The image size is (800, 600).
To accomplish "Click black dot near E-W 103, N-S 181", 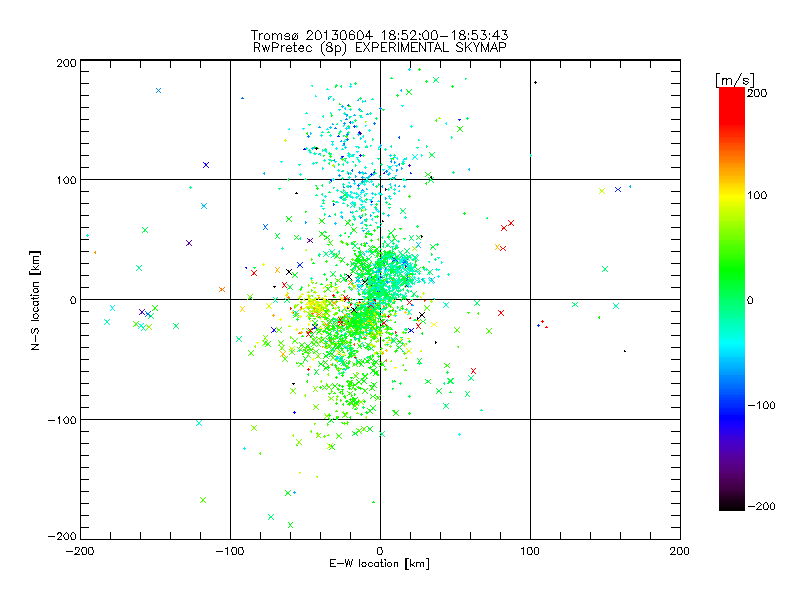I will [535, 83].
